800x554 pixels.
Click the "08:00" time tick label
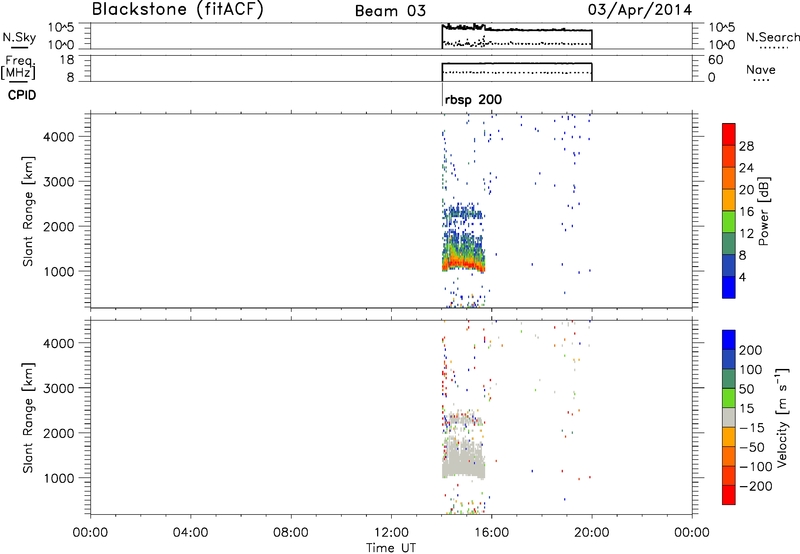(291, 533)
